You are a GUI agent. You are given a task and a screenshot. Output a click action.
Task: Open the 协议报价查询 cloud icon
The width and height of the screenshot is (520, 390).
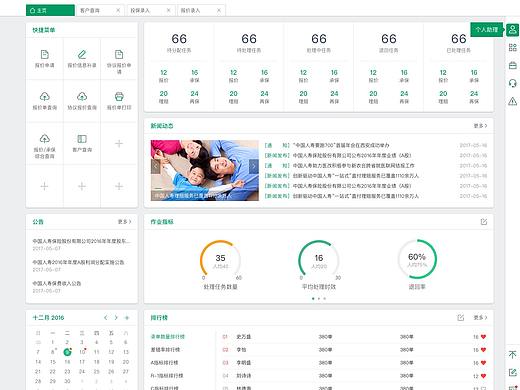(82, 97)
